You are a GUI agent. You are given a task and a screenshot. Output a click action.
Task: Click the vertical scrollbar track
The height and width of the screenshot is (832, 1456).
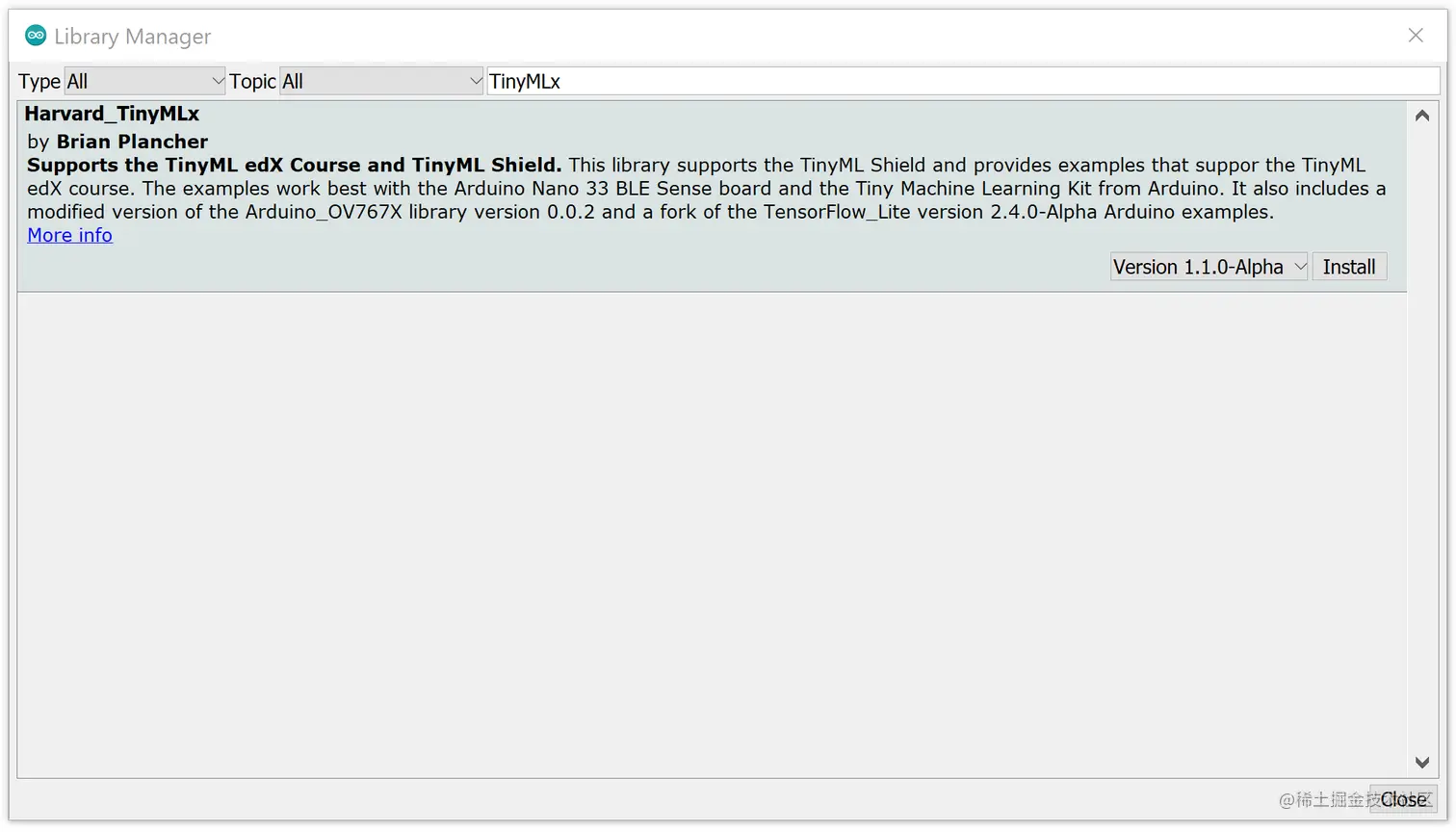(x=1421, y=433)
